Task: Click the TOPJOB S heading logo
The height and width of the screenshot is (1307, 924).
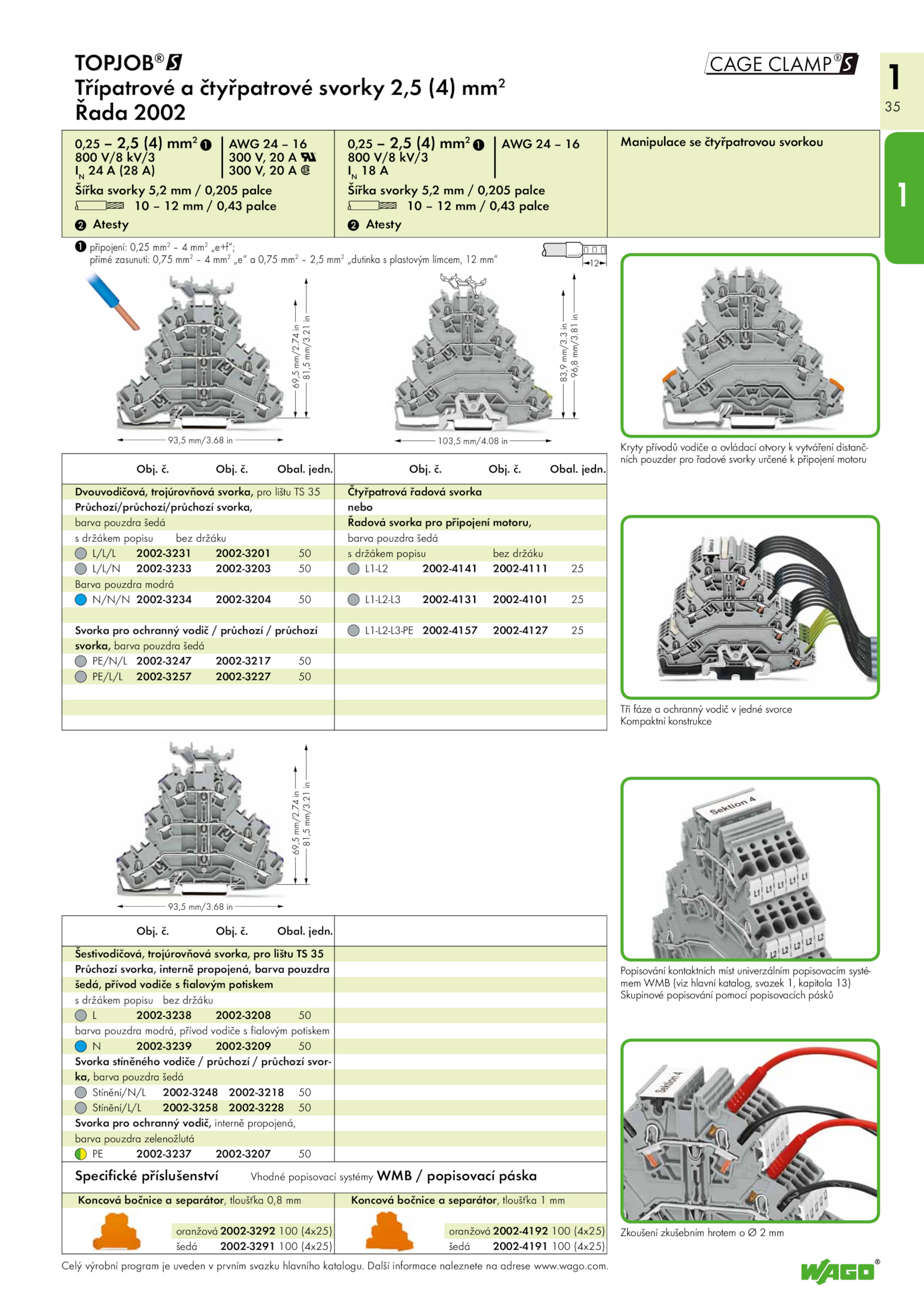Action: coord(129,62)
